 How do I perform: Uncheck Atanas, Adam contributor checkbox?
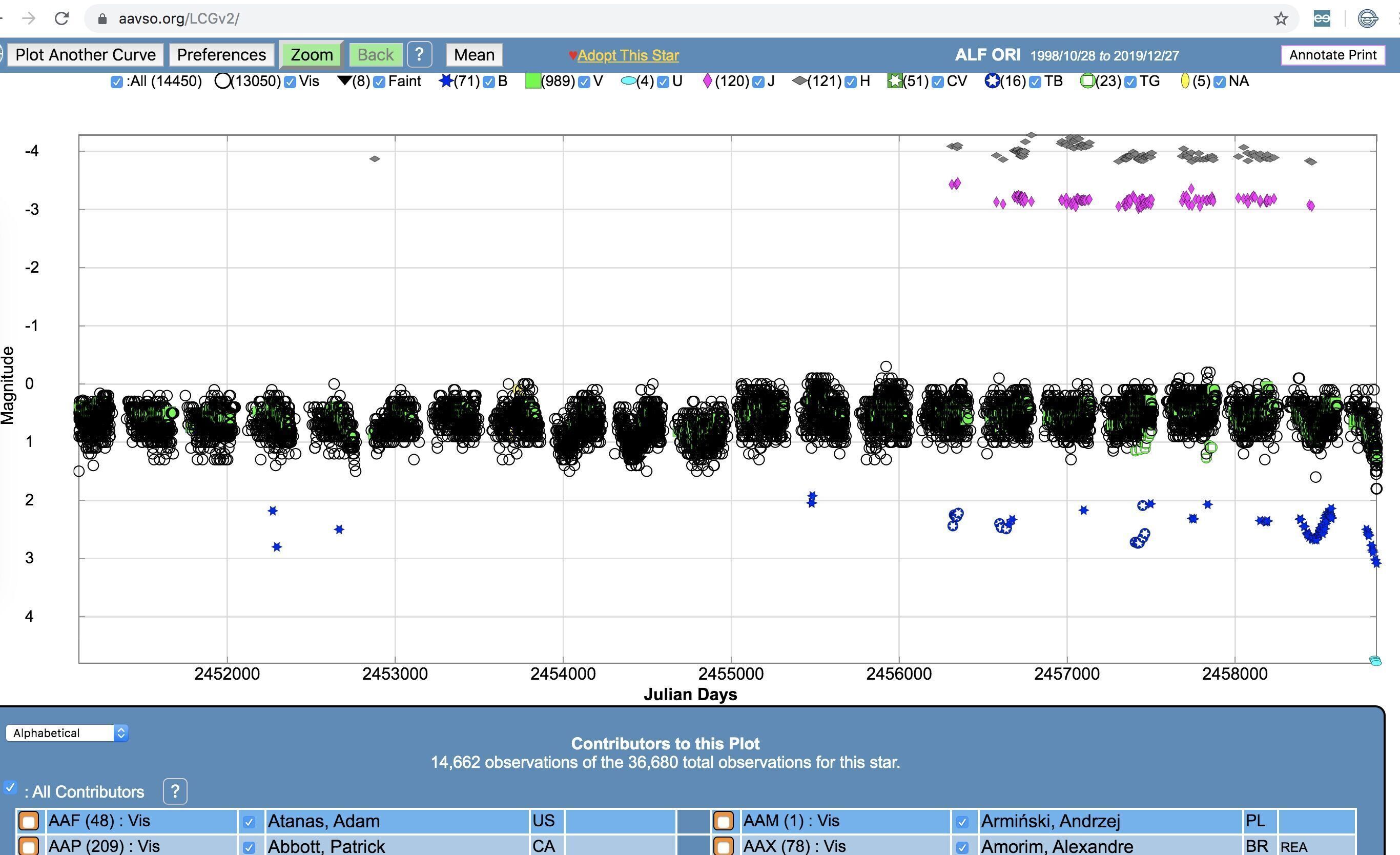tap(249, 822)
